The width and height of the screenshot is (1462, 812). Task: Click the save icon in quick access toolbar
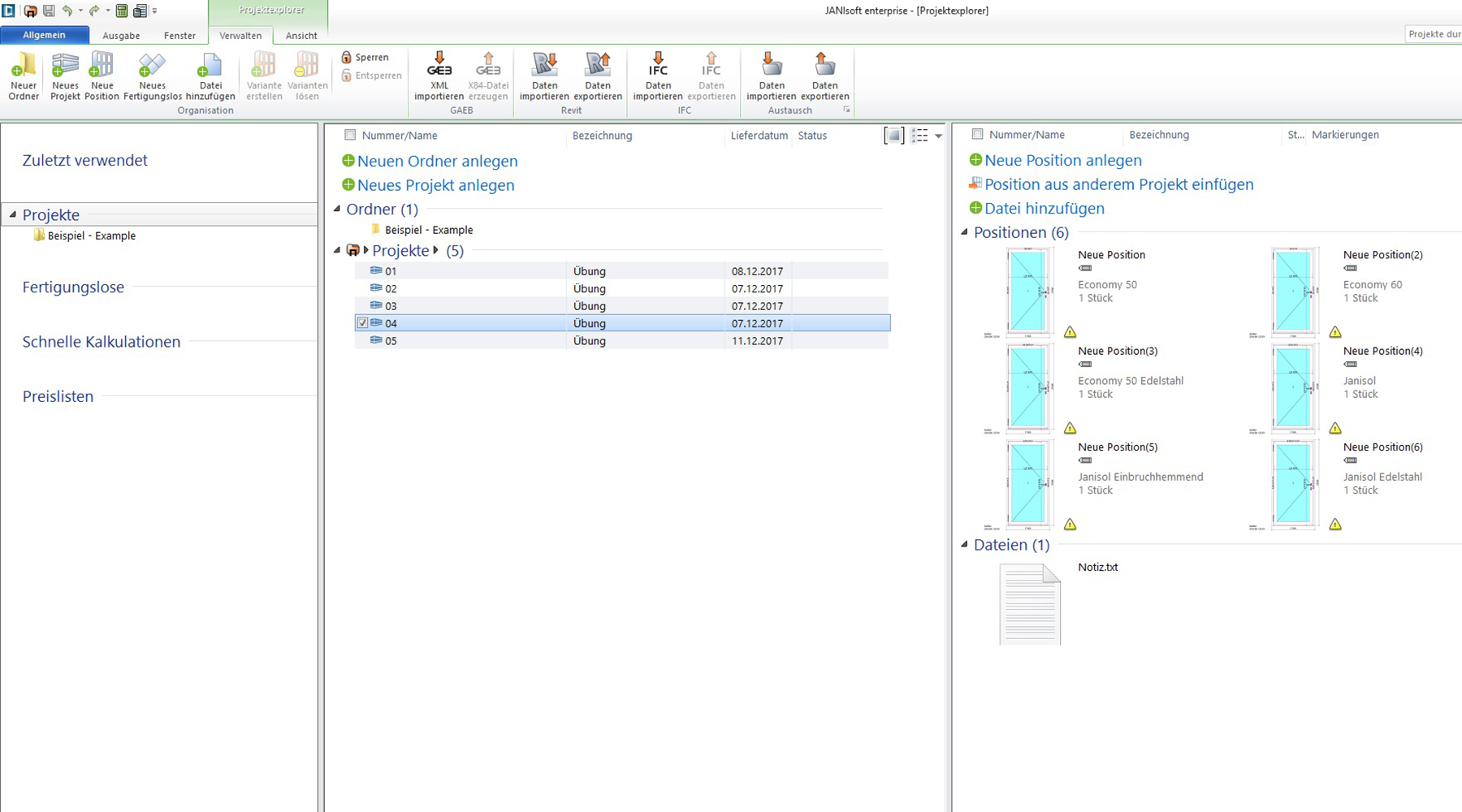point(49,11)
